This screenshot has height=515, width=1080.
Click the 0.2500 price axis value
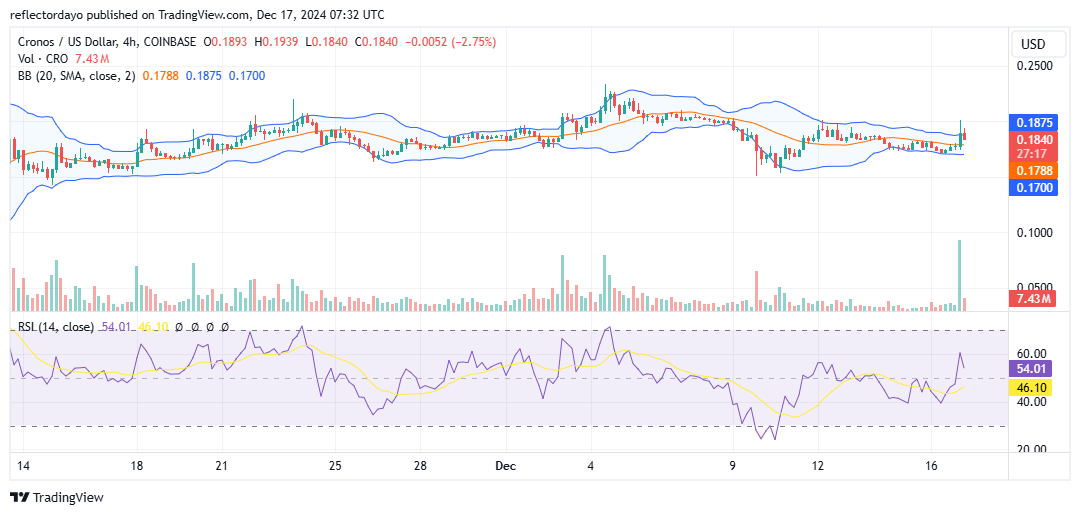coord(1036,66)
